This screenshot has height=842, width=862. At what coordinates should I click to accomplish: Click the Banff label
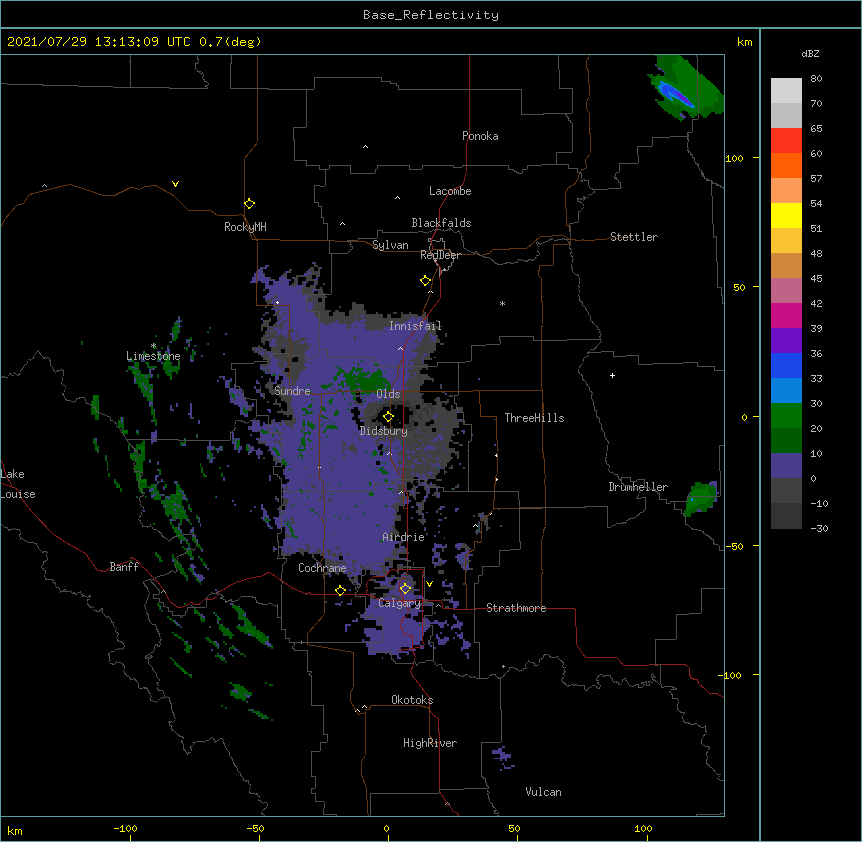[124, 567]
